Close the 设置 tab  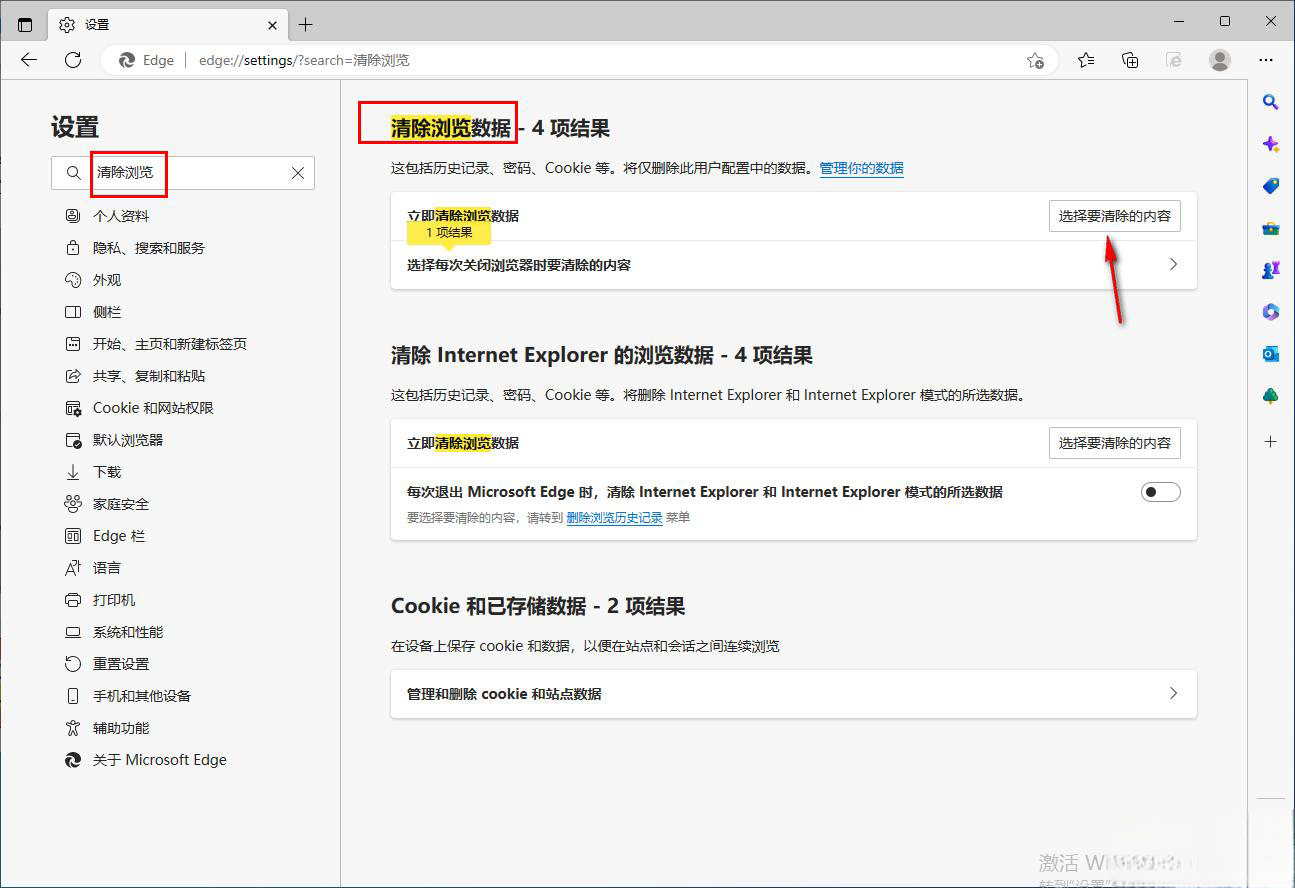pos(273,24)
